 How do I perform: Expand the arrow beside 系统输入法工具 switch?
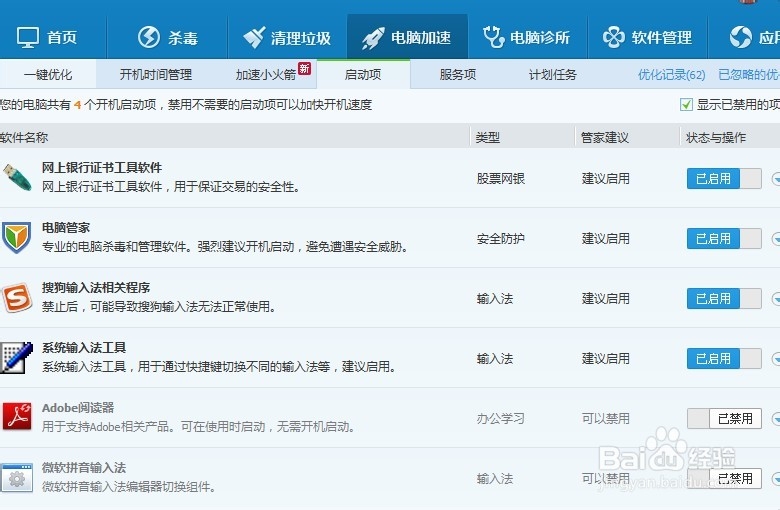[x=776, y=359]
